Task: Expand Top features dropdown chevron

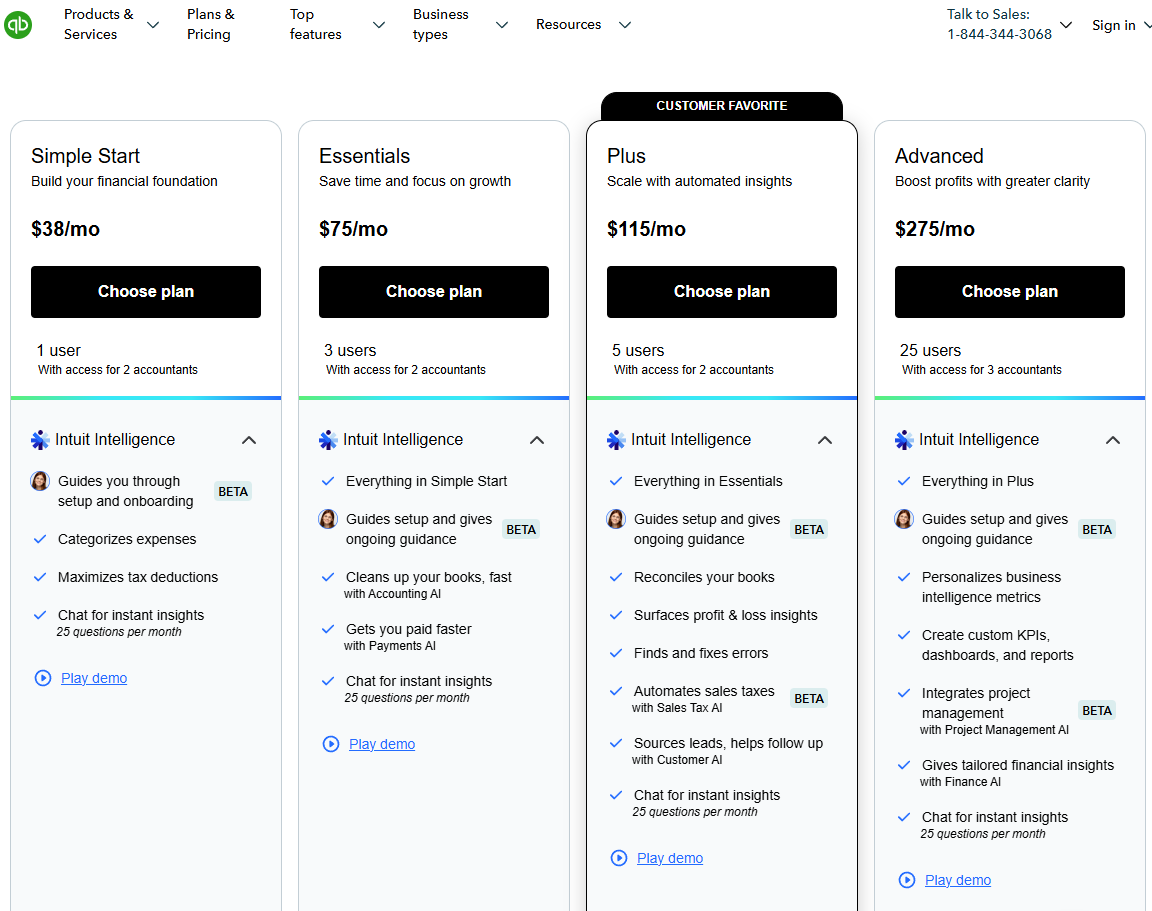Action: (379, 25)
